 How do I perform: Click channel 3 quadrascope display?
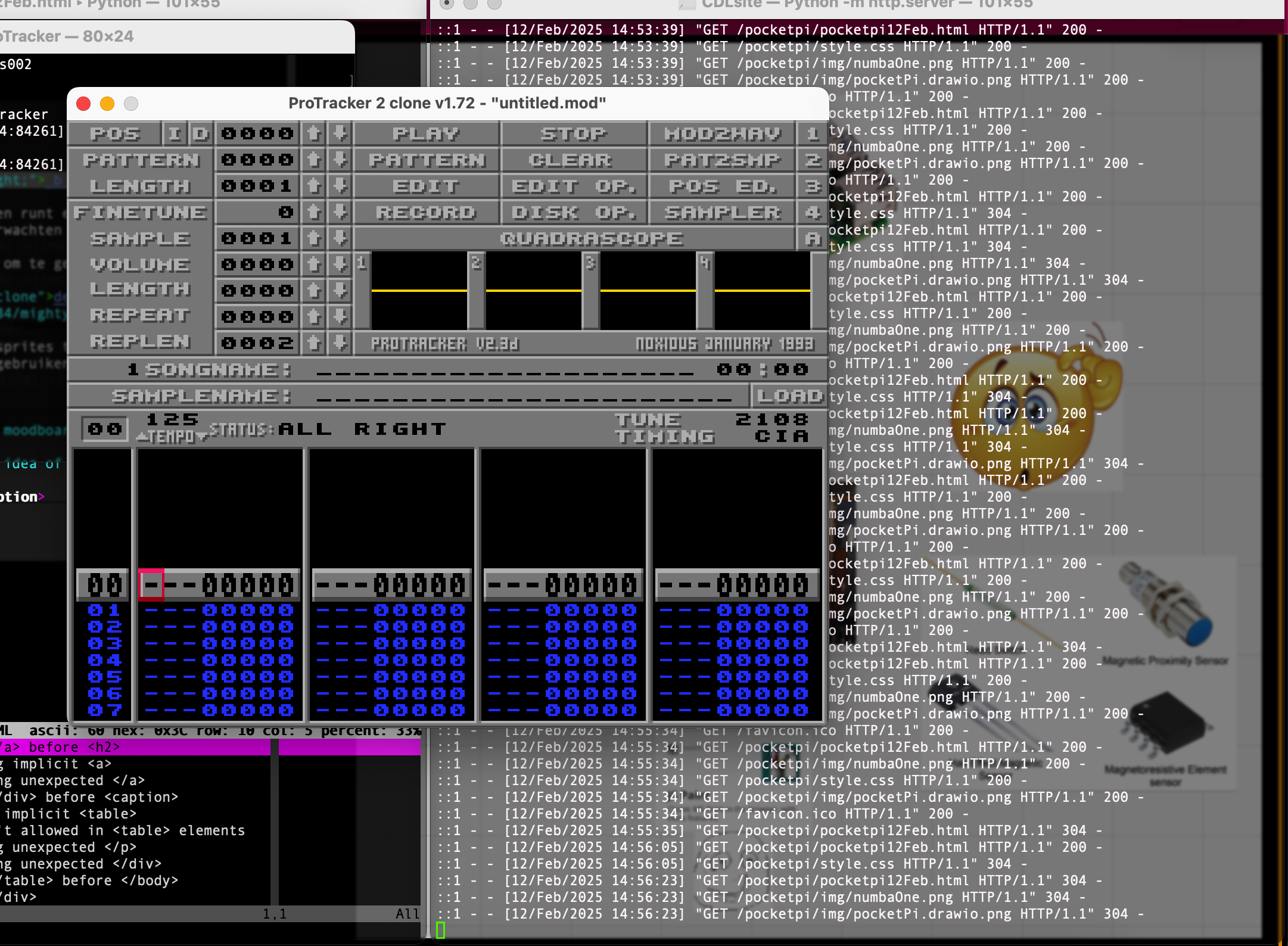tap(648, 290)
